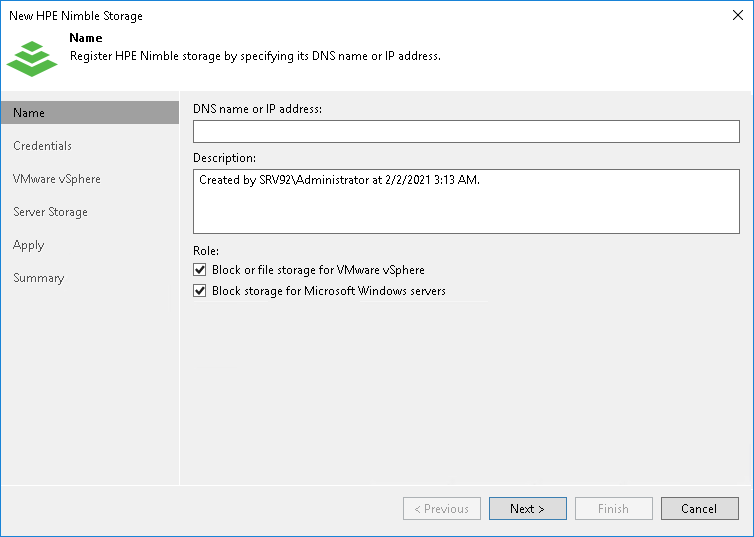
Task: Focus the DNS name or IP address field
Action: pyautogui.click(x=466, y=132)
